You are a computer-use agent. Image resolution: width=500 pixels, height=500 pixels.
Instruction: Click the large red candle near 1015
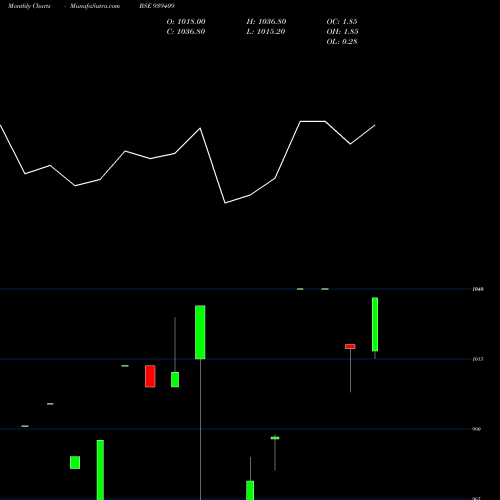click(150, 376)
